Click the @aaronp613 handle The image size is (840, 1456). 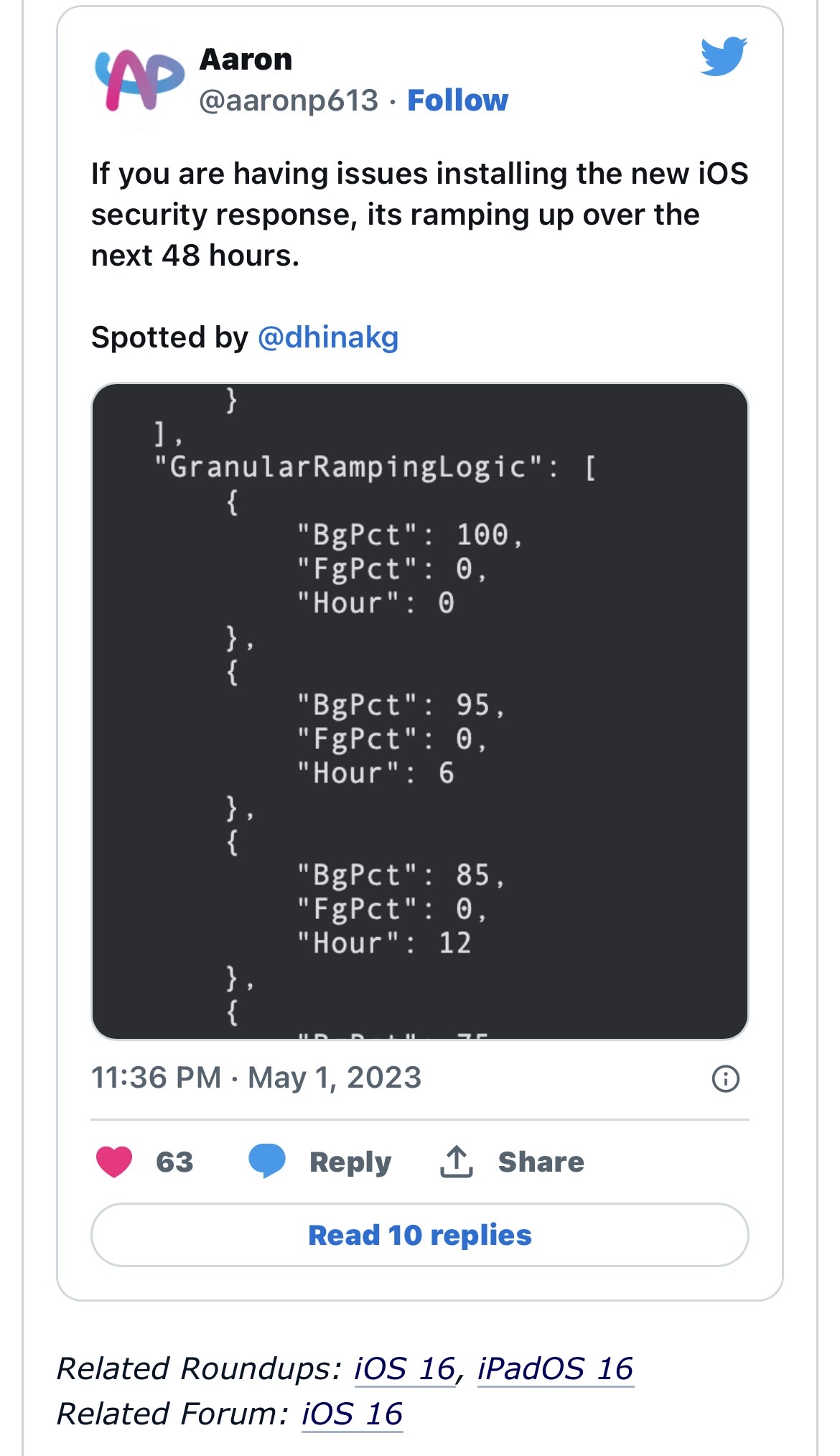[289, 101]
